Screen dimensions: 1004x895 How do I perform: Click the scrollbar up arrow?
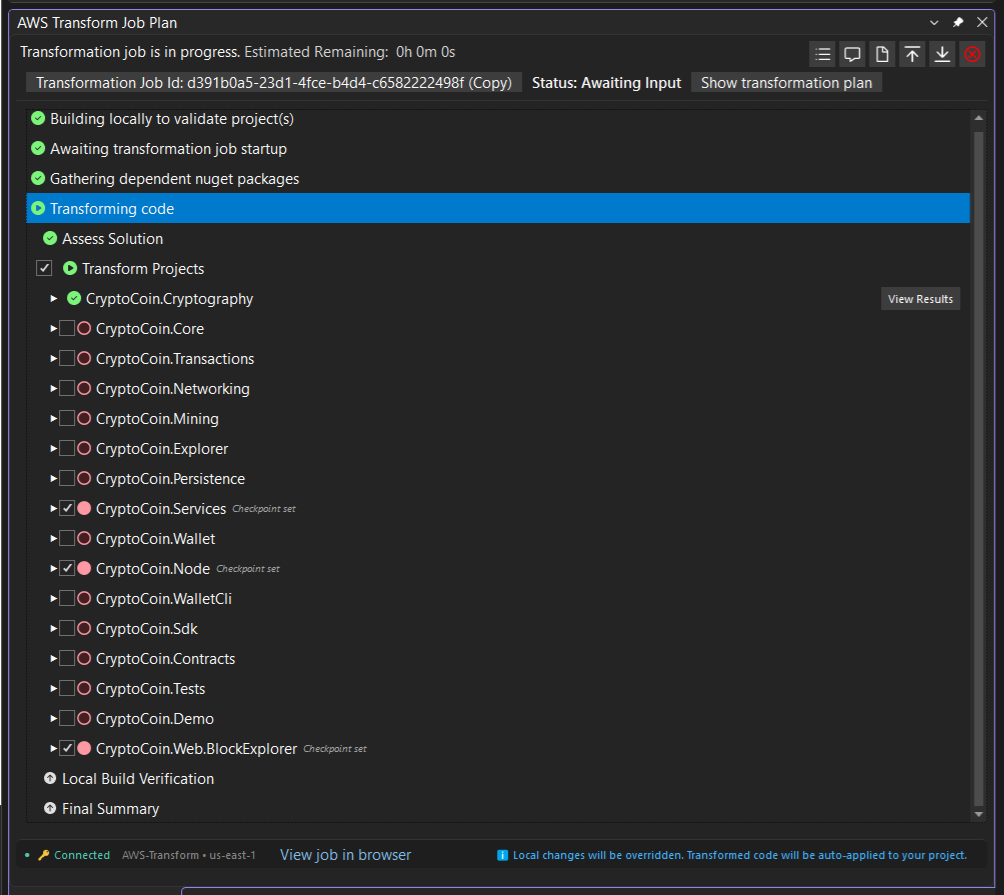pyautogui.click(x=978, y=118)
